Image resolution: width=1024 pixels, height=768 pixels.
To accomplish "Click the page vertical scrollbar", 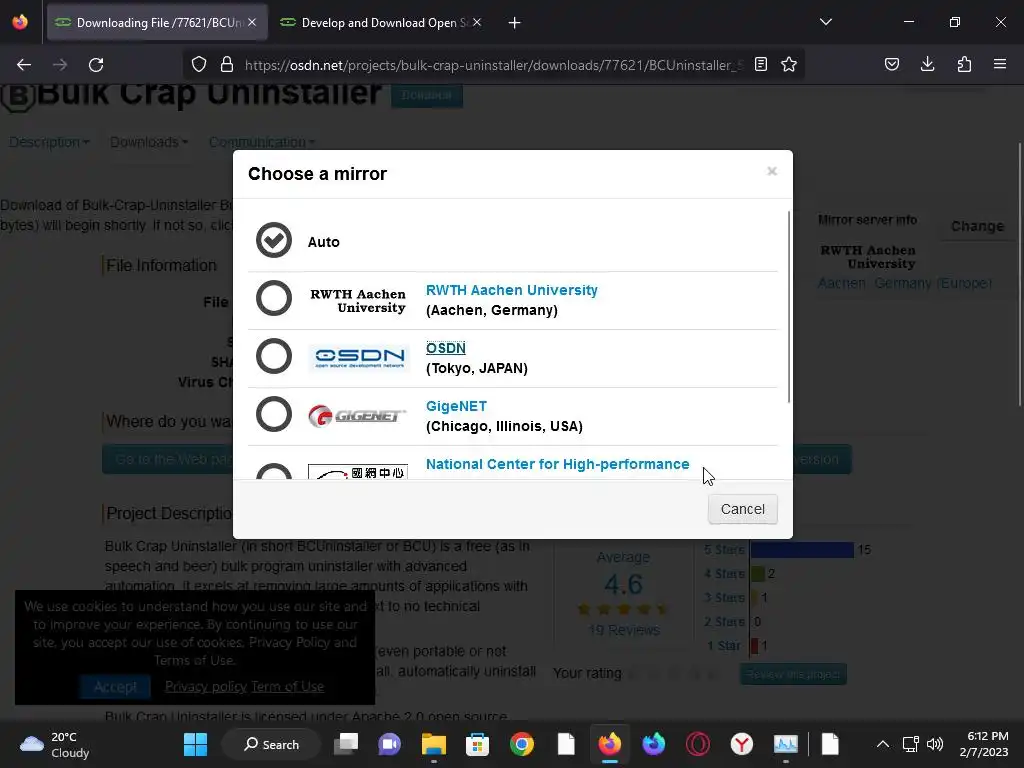I will (1019, 274).
